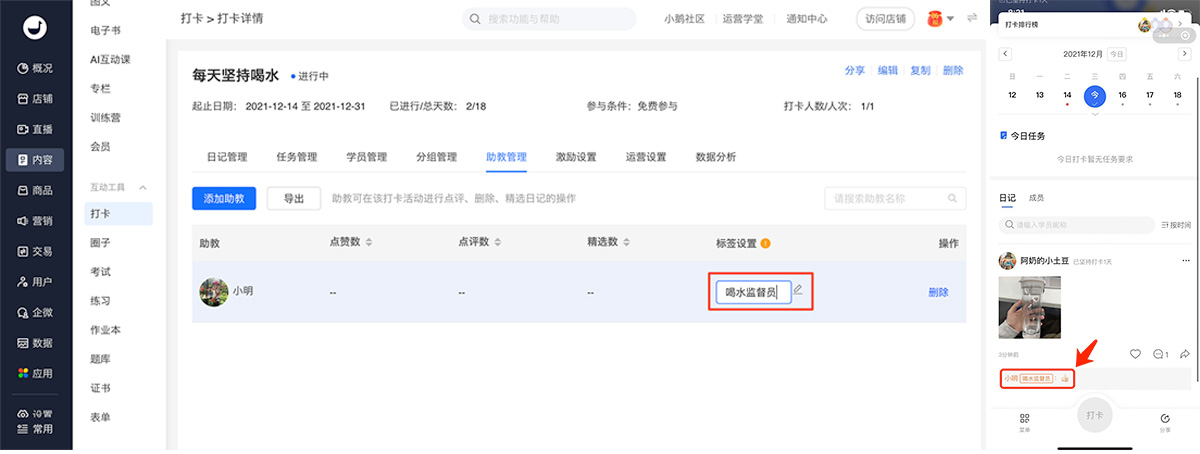Click the orange info icon next to 标签设置
The image size is (1200, 454).
click(x=766, y=243)
